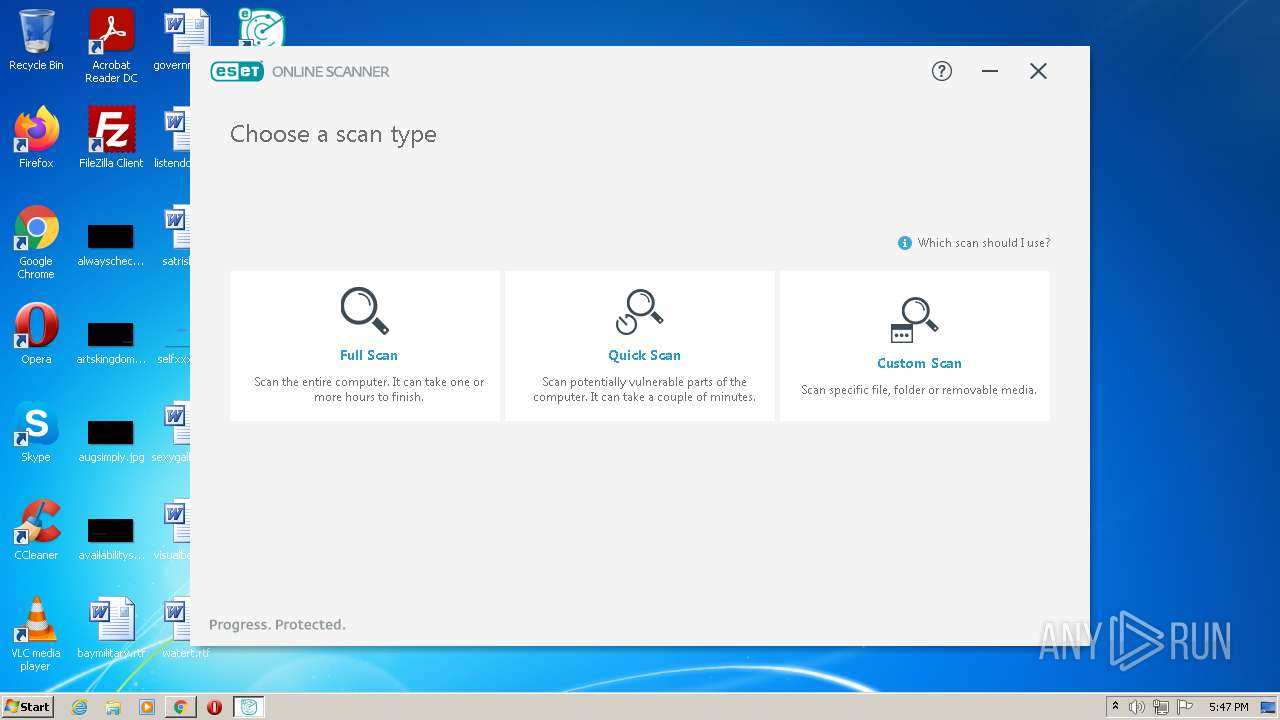Click the Custom Scan title link
Image resolution: width=1280 pixels, height=720 pixels.
pos(919,363)
